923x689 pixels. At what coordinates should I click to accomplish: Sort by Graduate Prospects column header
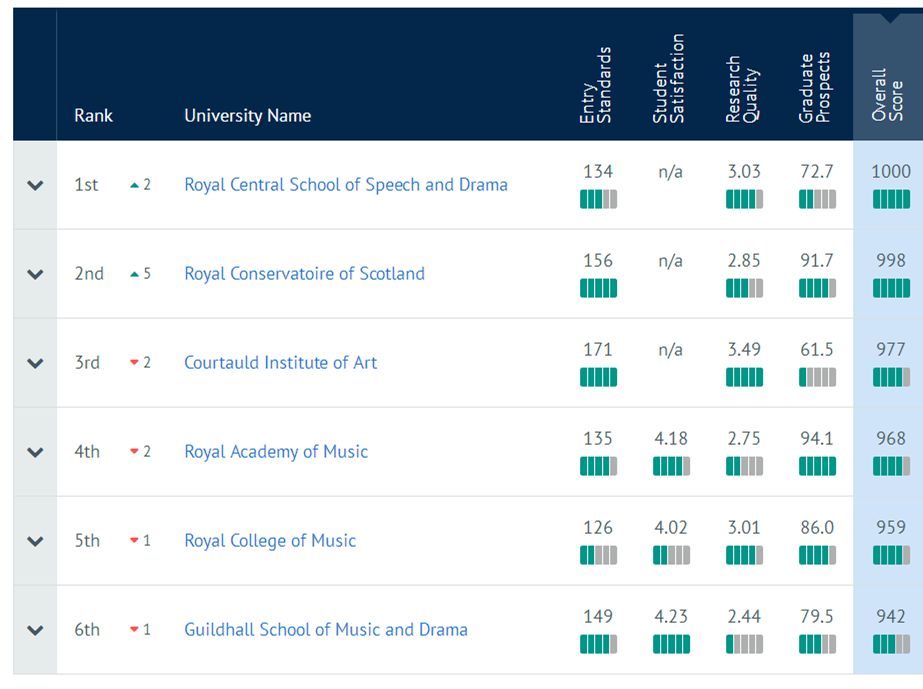(x=815, y=87)
